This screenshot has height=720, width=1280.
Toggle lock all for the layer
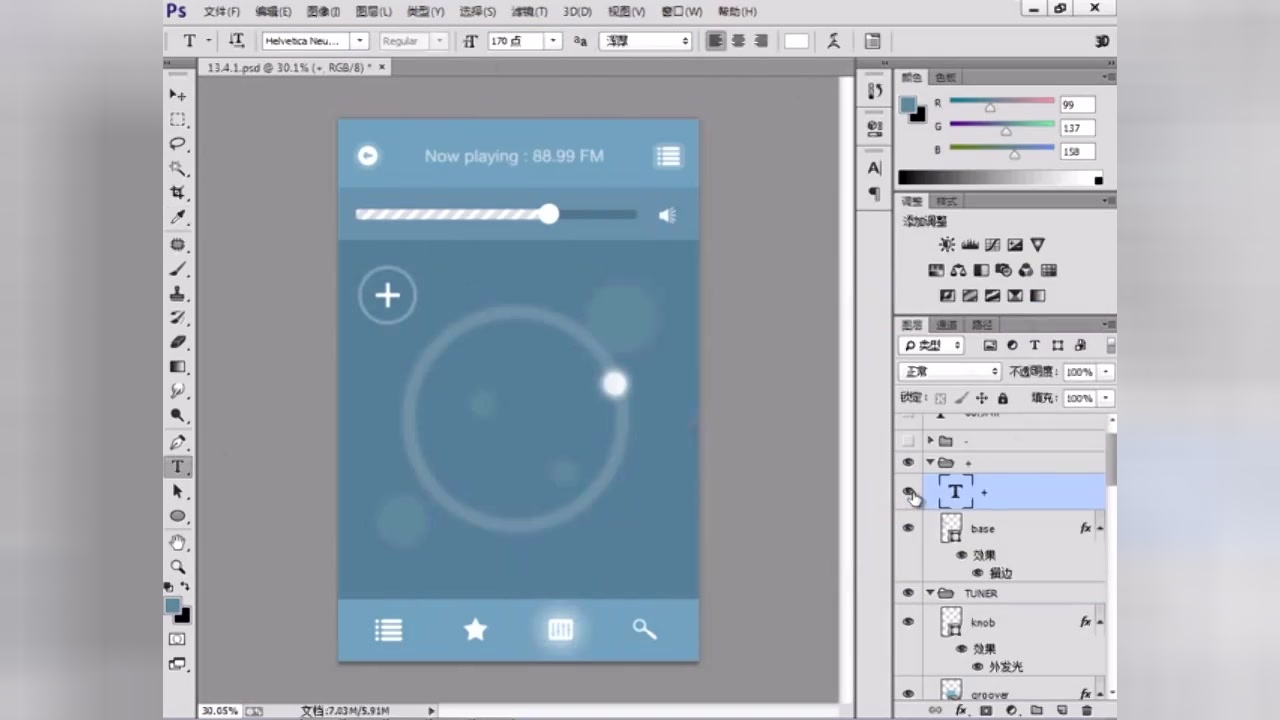pyautogui.click(x=1003, y=398)
